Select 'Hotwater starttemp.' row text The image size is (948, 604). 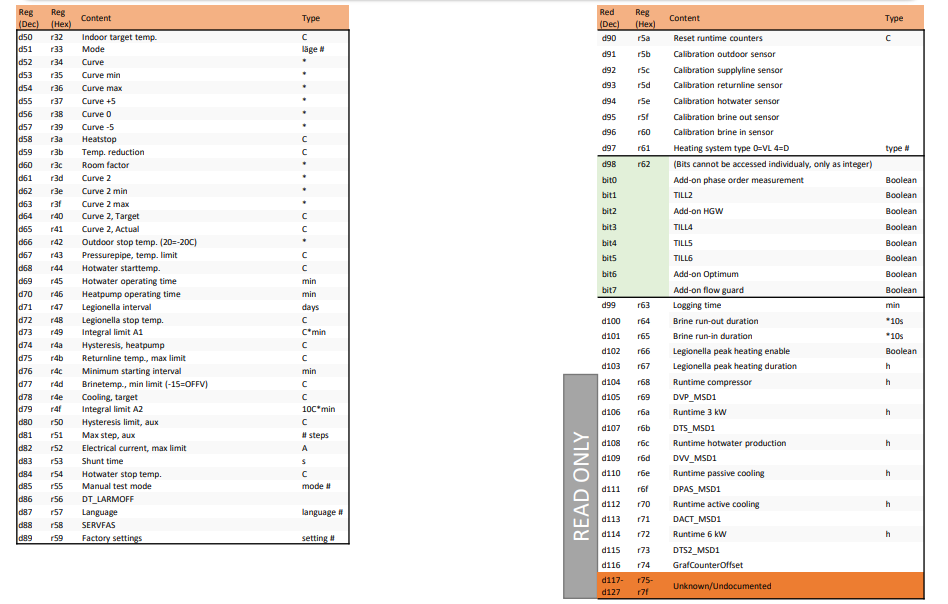point(121,268)
